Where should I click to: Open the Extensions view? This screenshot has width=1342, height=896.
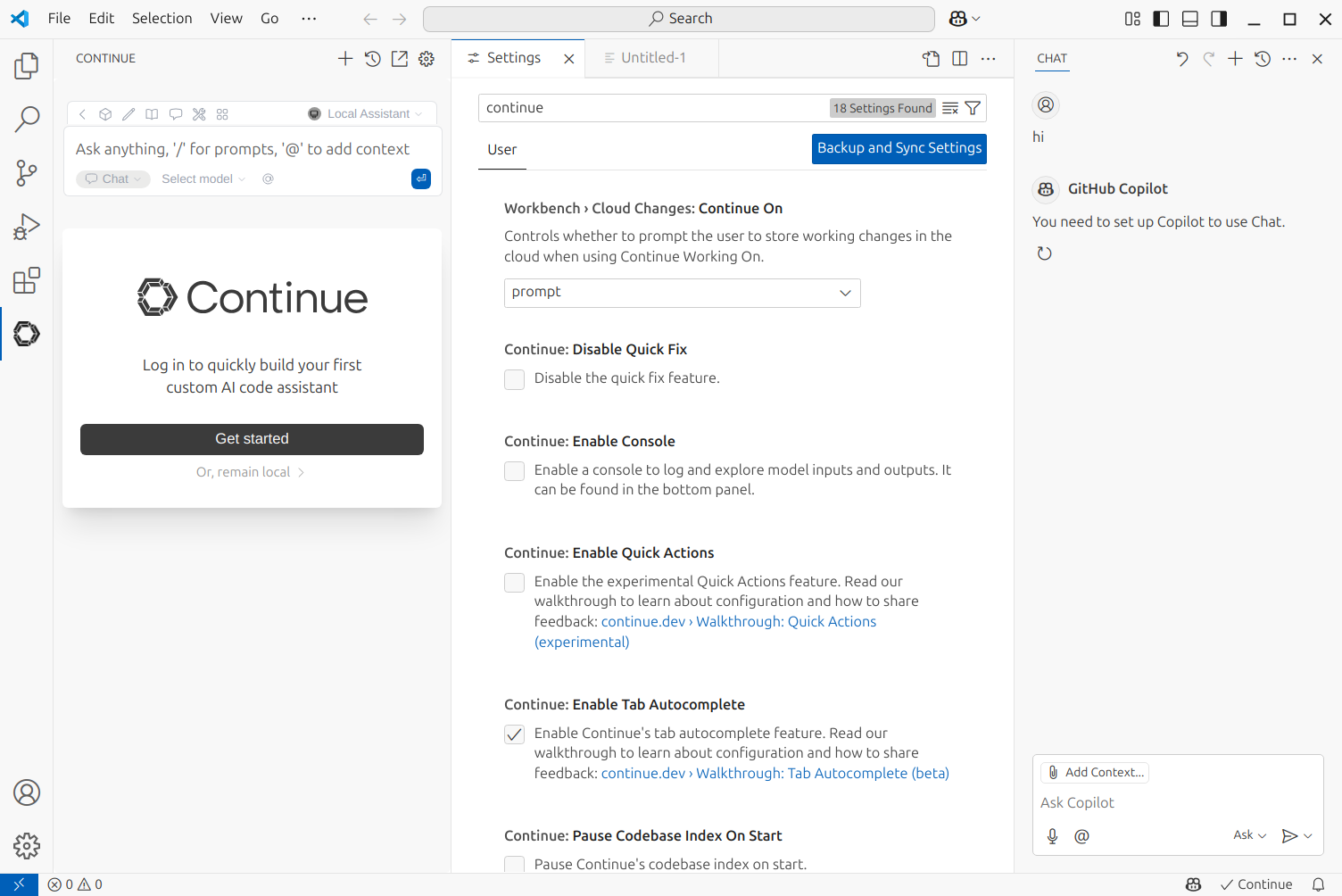(x=27, y=280)
